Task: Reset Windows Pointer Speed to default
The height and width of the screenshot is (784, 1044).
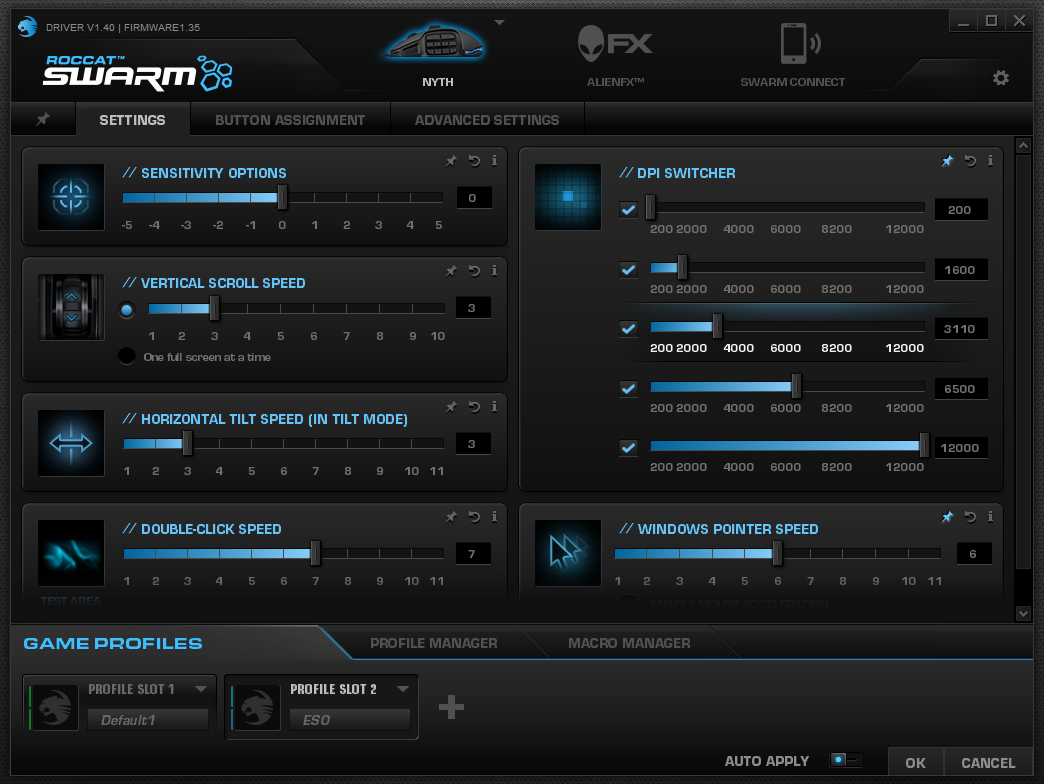Action: pos(970,516)
